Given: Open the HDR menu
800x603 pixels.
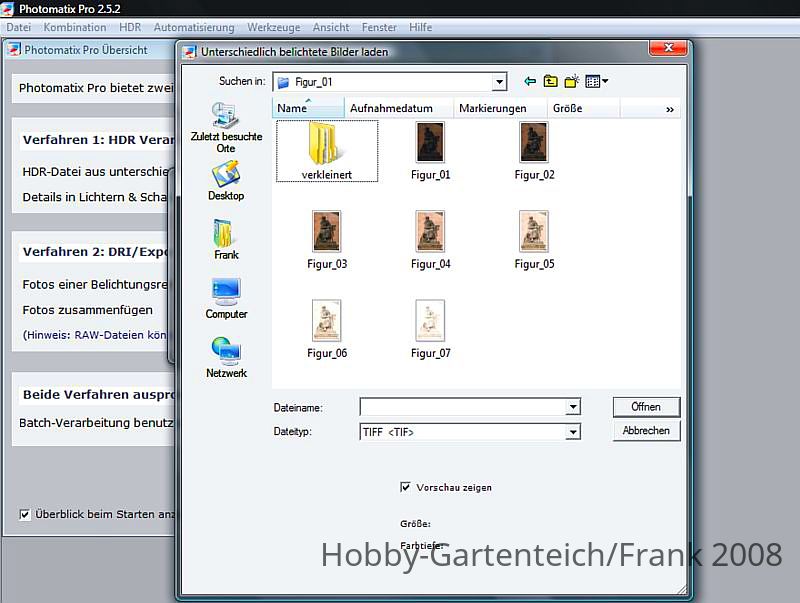Looking at the screenshot, I should [x=130, y=27].
